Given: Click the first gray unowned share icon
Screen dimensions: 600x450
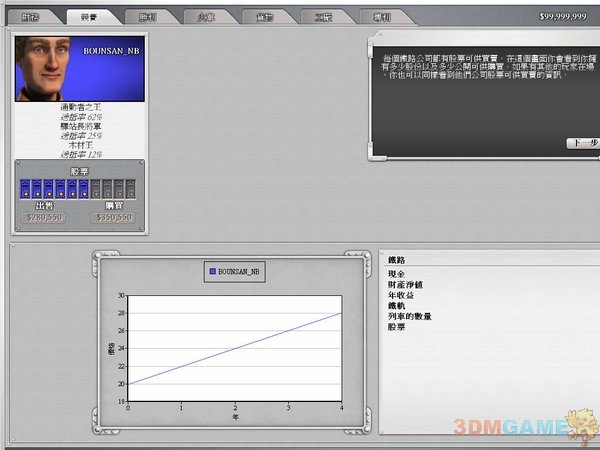Looking at the screenshot, I should coord(95,188).
